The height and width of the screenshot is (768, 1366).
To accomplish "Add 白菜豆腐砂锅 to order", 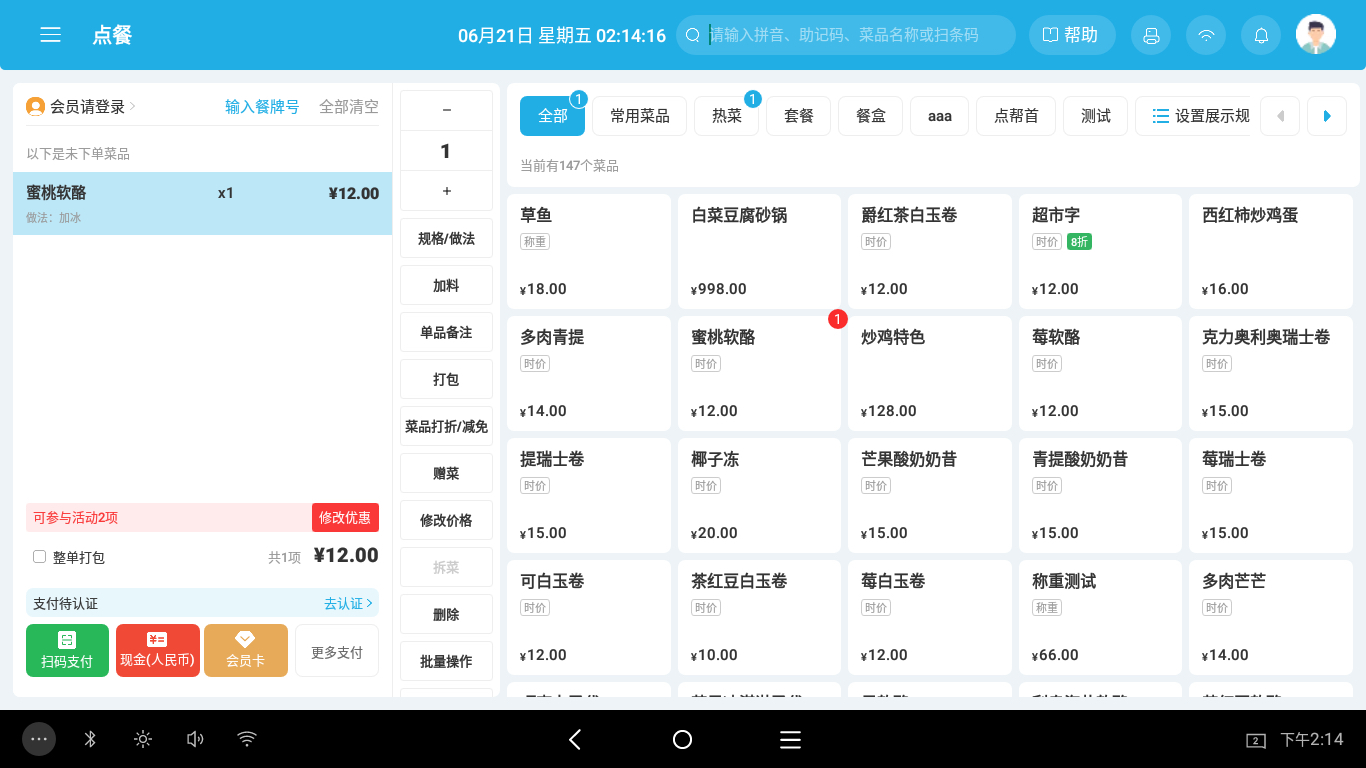I will click(x=759, y=251).
